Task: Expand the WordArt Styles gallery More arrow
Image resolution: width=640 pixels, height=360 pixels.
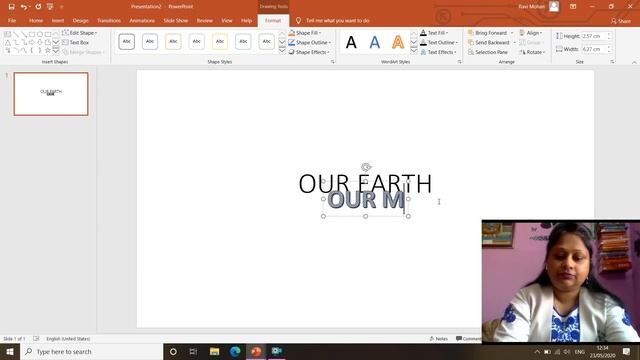Action: (x=414, y=51)
